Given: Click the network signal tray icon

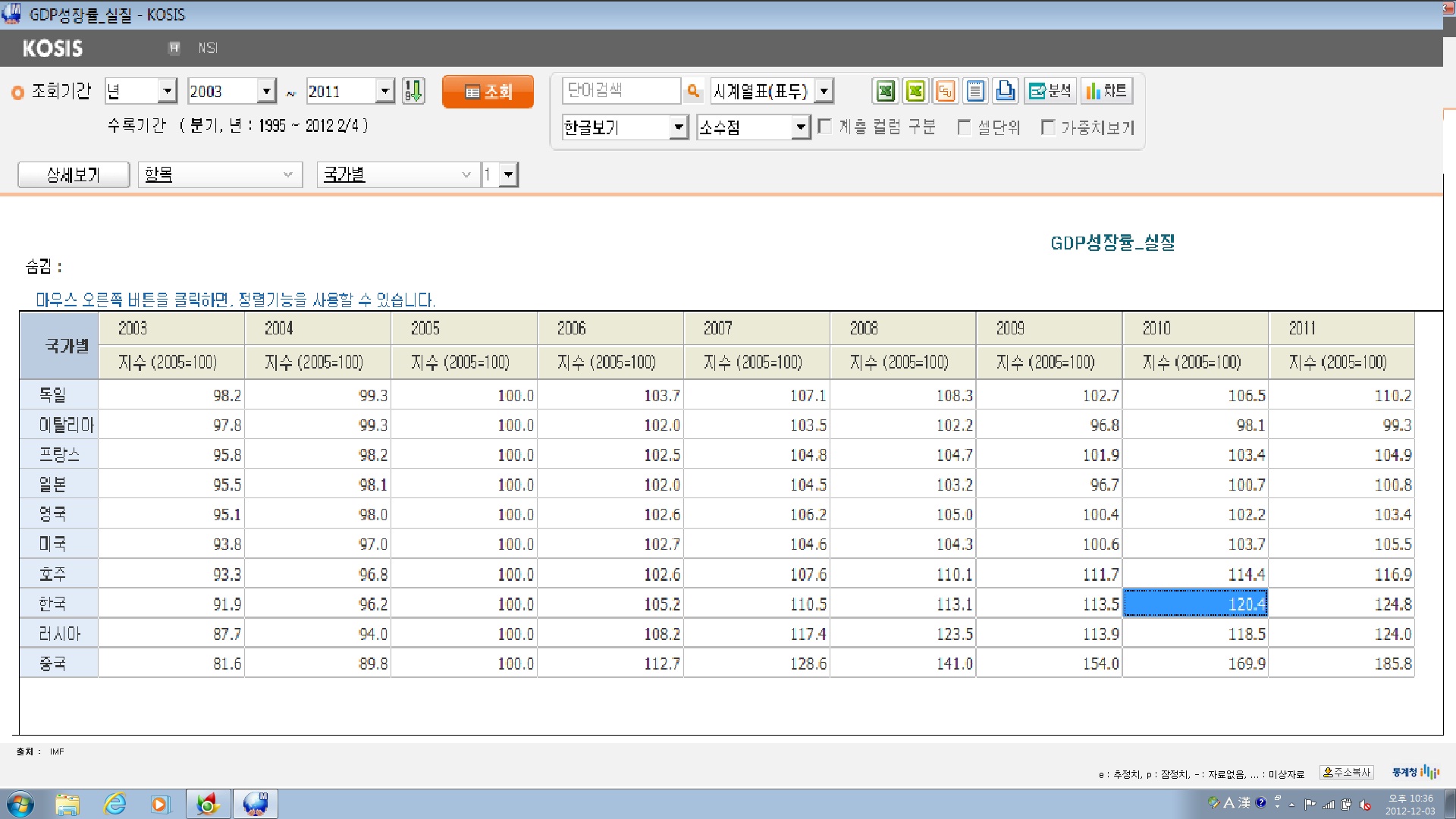Looking at the screenshot, I should [x=1329, y=805].
